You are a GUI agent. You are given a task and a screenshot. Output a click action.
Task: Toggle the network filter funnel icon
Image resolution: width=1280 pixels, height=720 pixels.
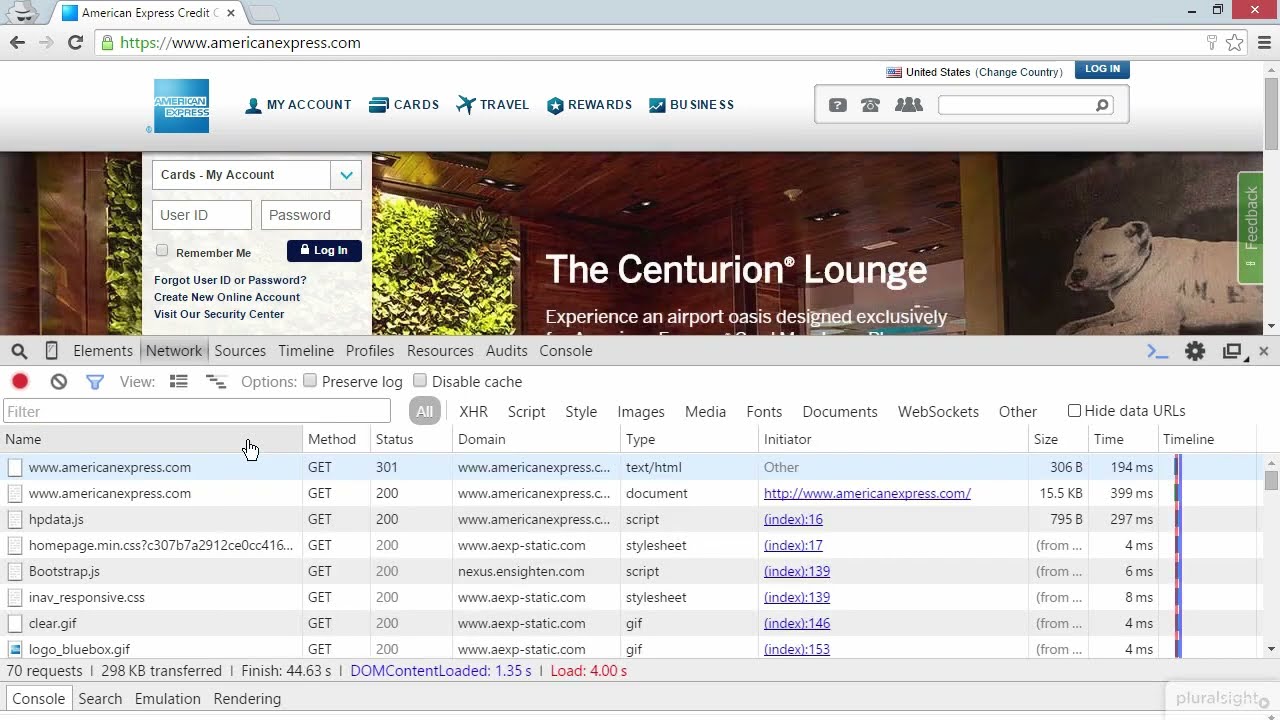click(95, 381)
